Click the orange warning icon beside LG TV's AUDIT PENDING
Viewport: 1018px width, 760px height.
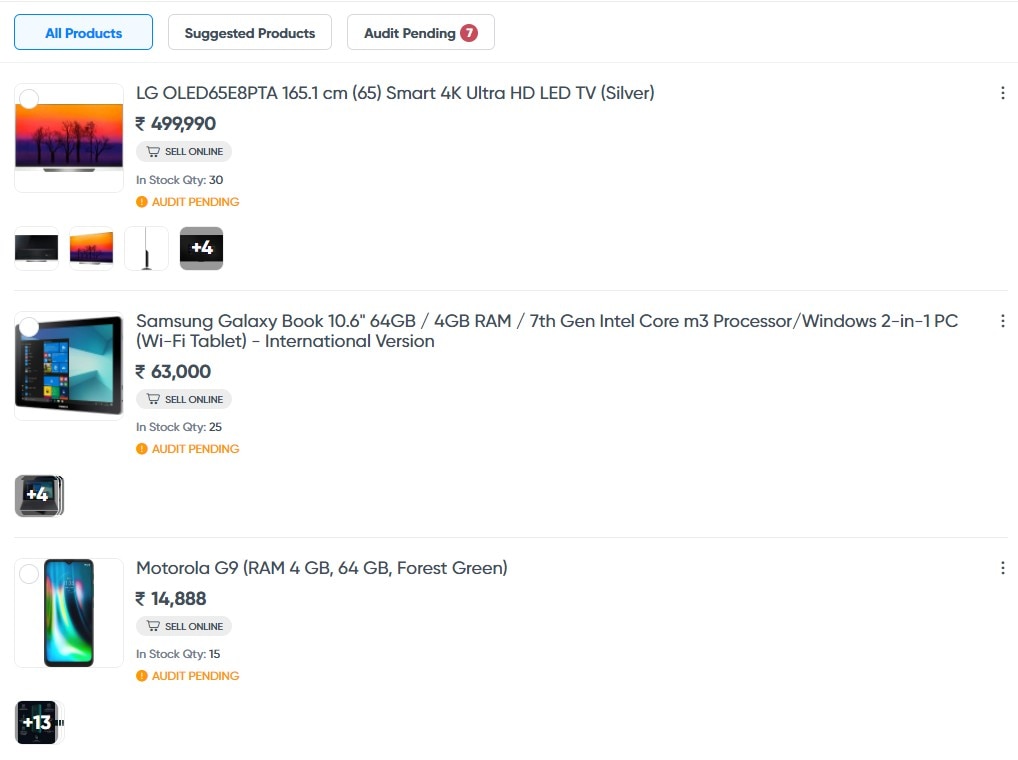pyautogui.click(x=140, y=201)
